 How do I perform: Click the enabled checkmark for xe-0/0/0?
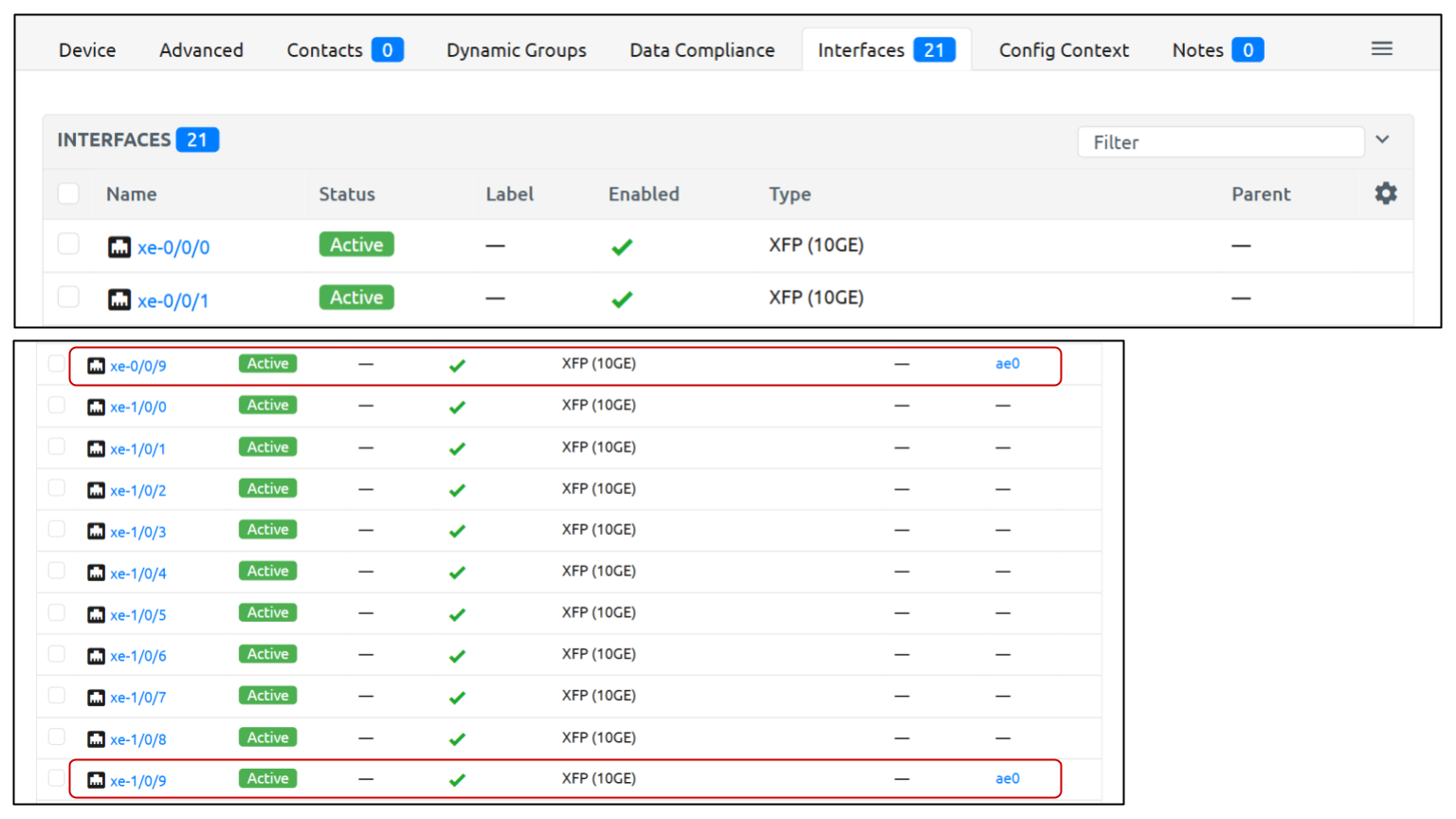click(x=622, y=247)
